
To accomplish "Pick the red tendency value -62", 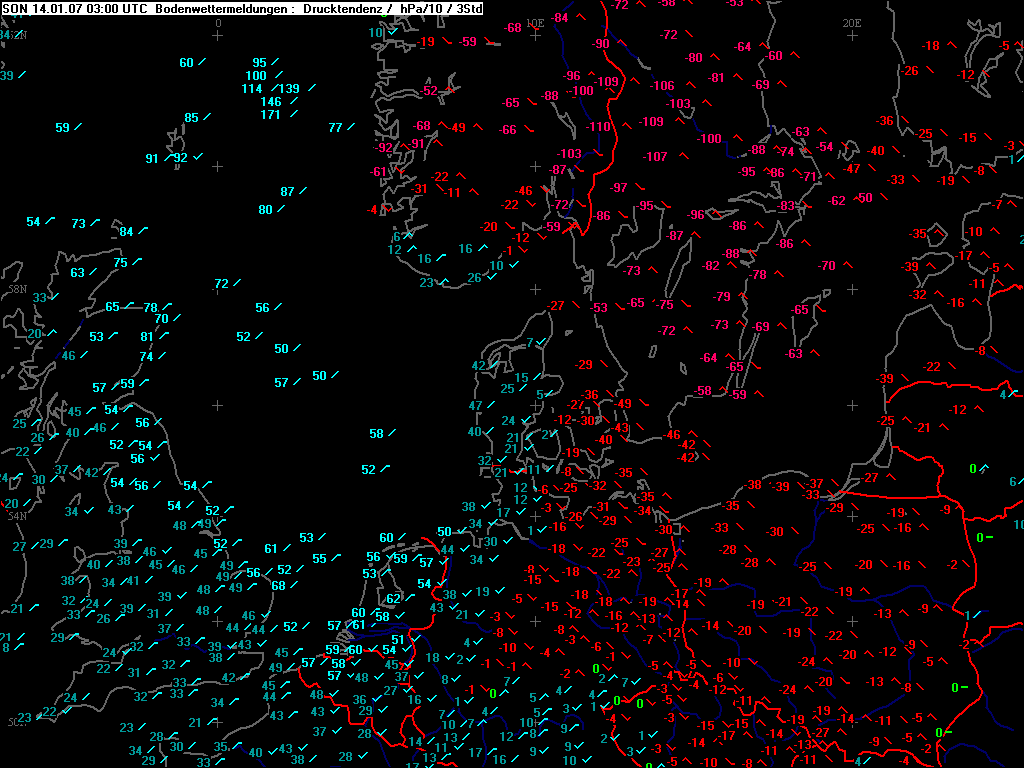I will tap(837, 201).
